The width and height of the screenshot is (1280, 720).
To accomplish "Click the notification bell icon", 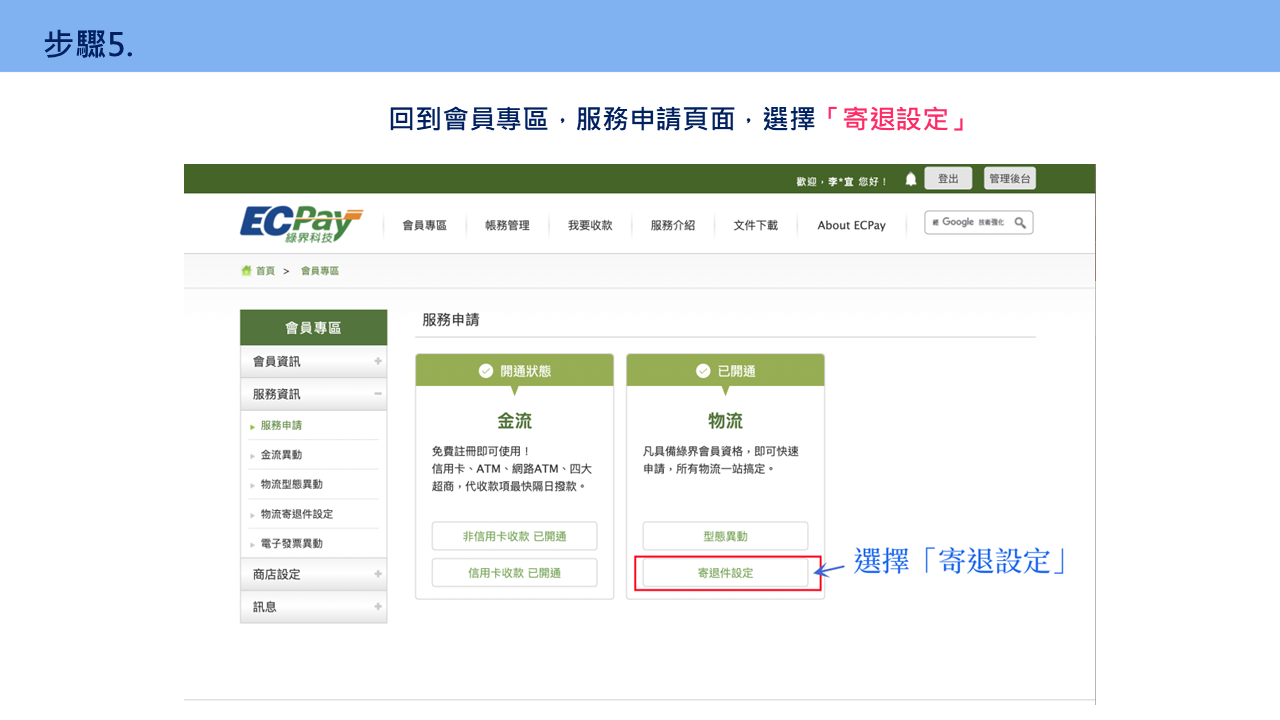I will 910,178.
